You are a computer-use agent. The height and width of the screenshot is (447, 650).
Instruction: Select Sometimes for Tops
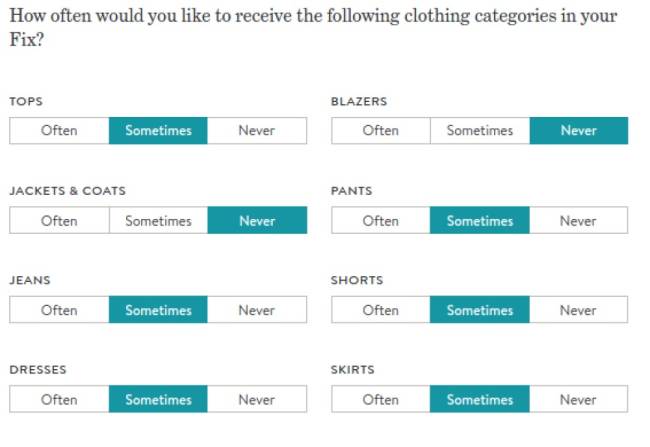[x=158, y=131]
